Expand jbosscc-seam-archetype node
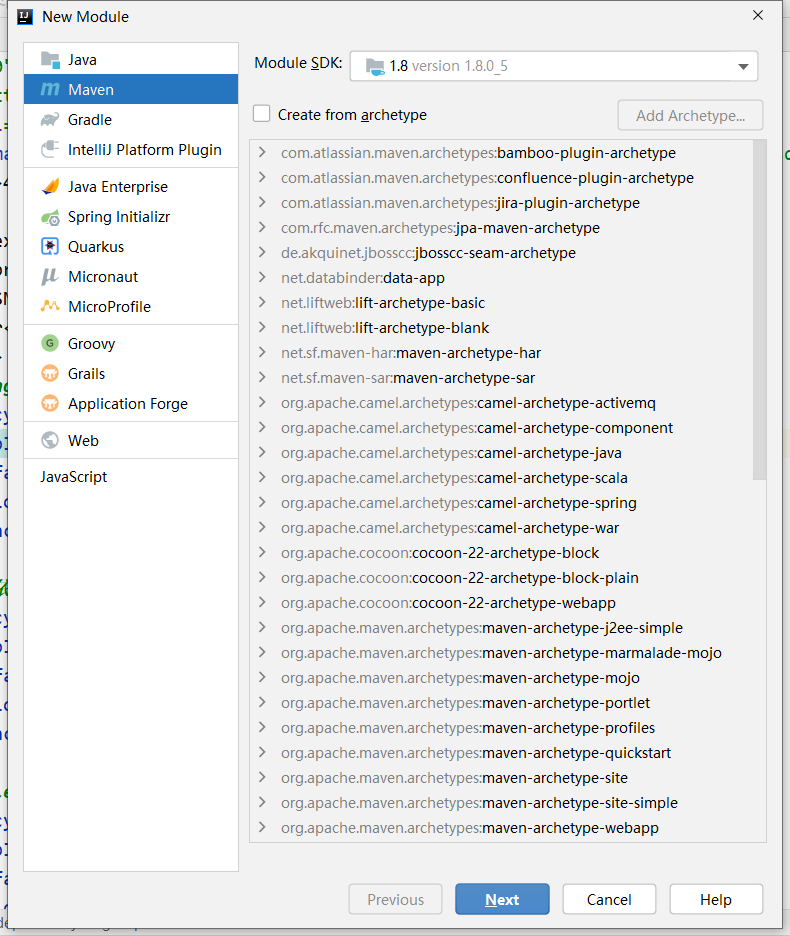The height and width of the screenshot is (936, 790). [x=262, y=253]
